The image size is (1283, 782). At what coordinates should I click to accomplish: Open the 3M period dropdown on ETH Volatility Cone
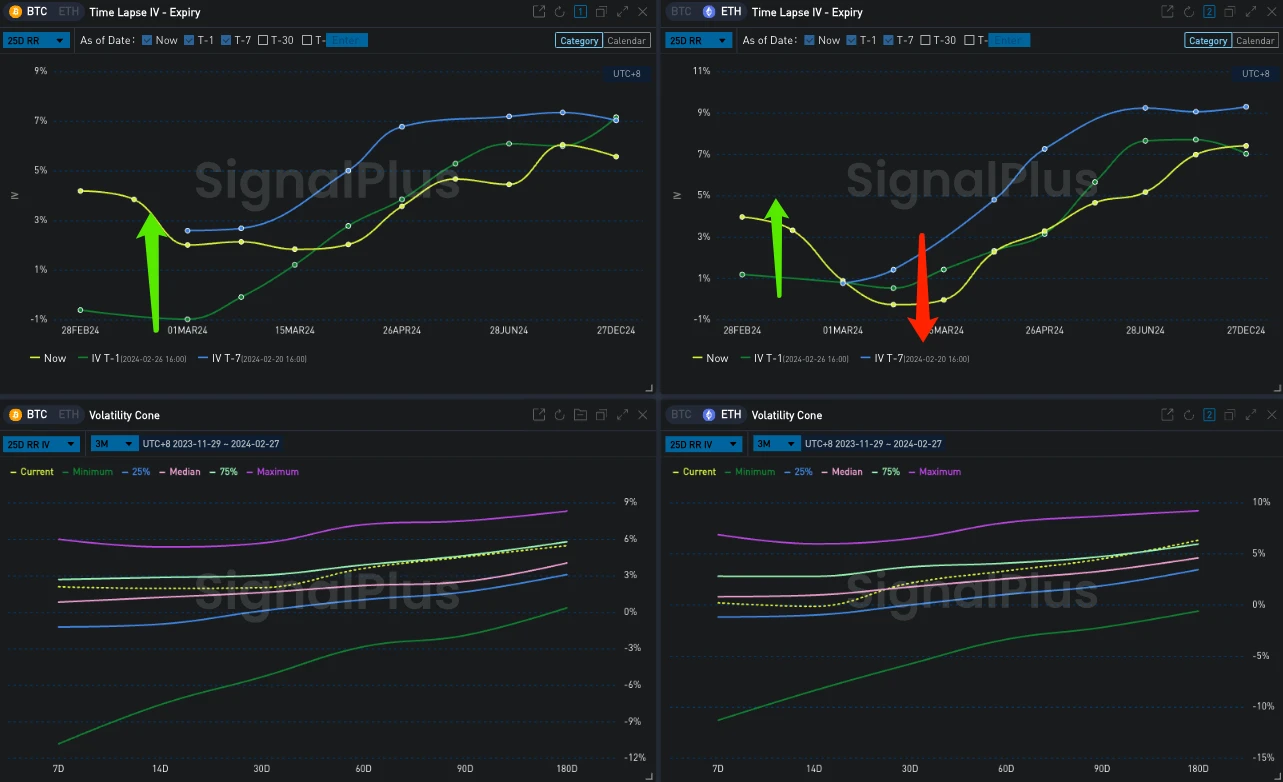776,443
